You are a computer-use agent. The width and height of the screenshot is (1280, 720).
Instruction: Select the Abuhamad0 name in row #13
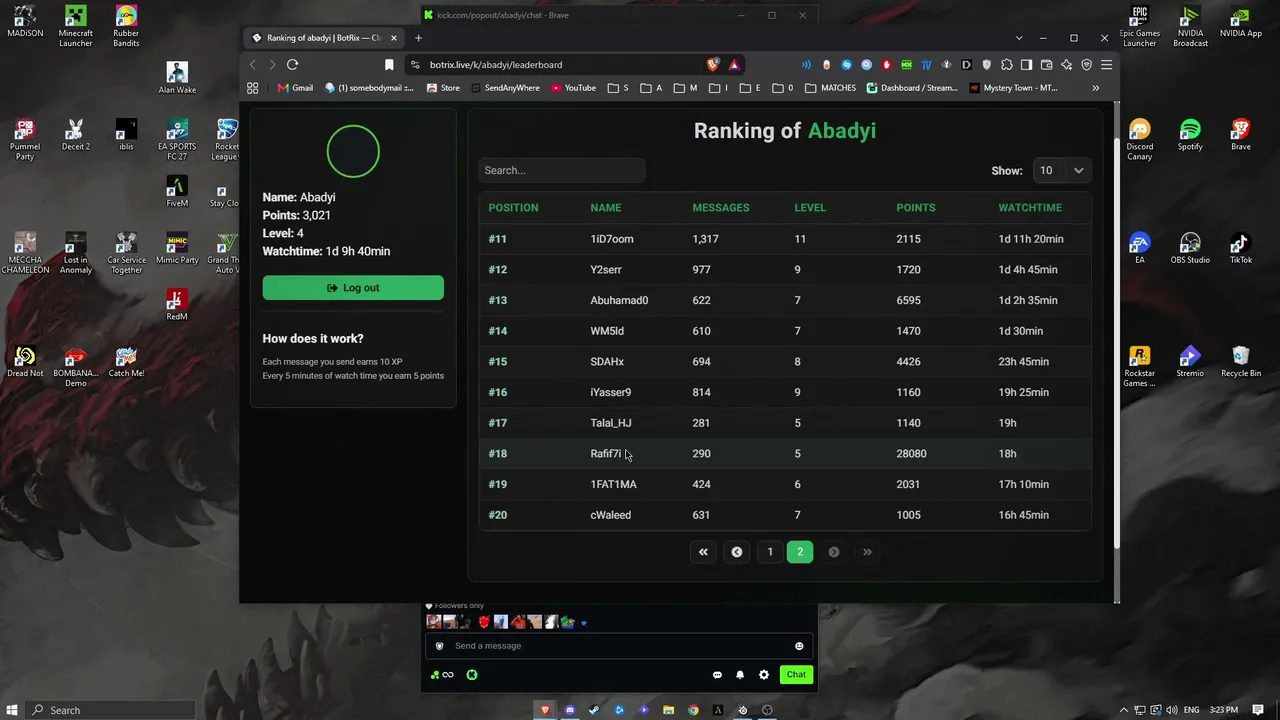pos(619,300)
